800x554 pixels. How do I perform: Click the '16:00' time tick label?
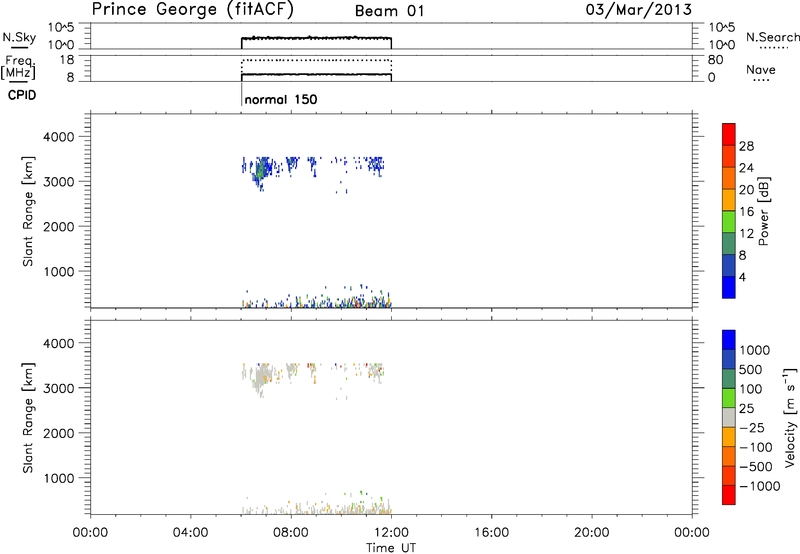(491, 533)
